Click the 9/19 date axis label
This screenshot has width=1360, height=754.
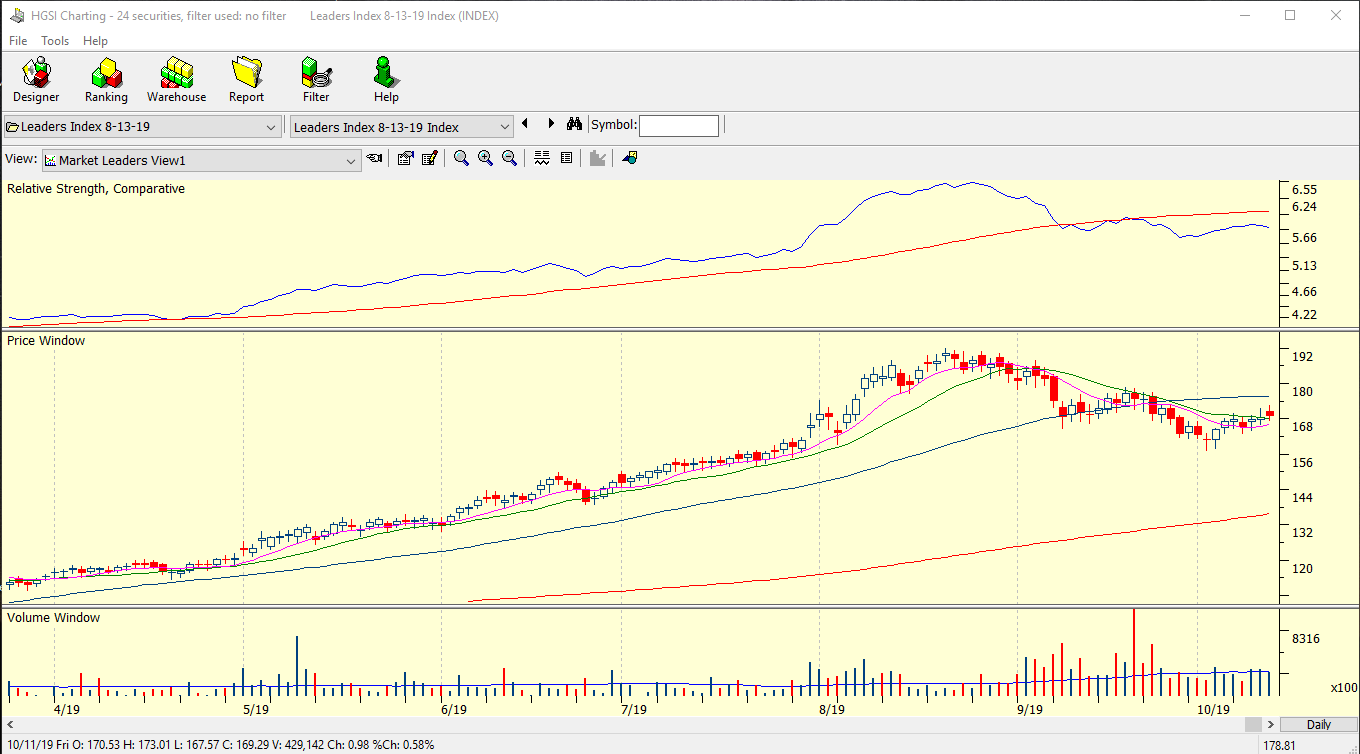[x=1030, y=709]
